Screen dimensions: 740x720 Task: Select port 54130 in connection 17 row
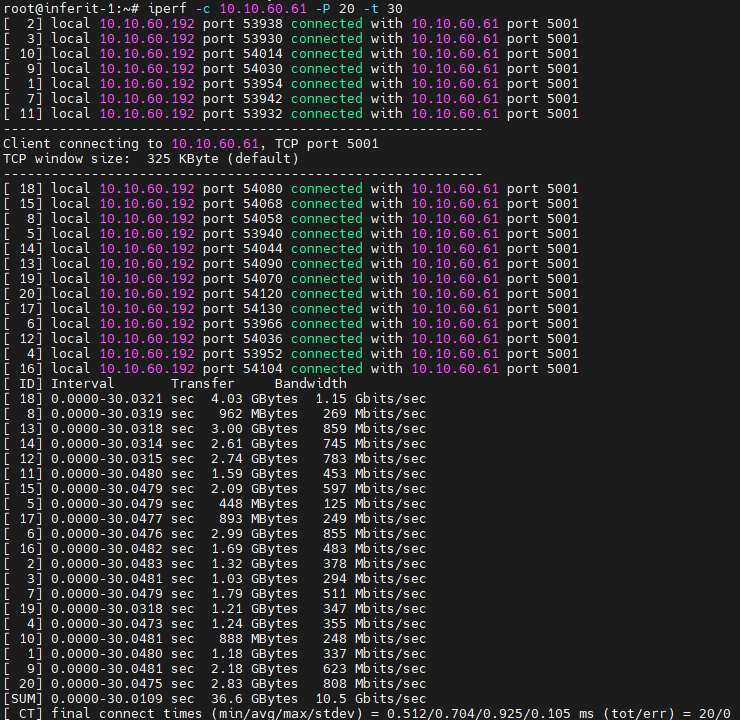click(x=263, y=309)
